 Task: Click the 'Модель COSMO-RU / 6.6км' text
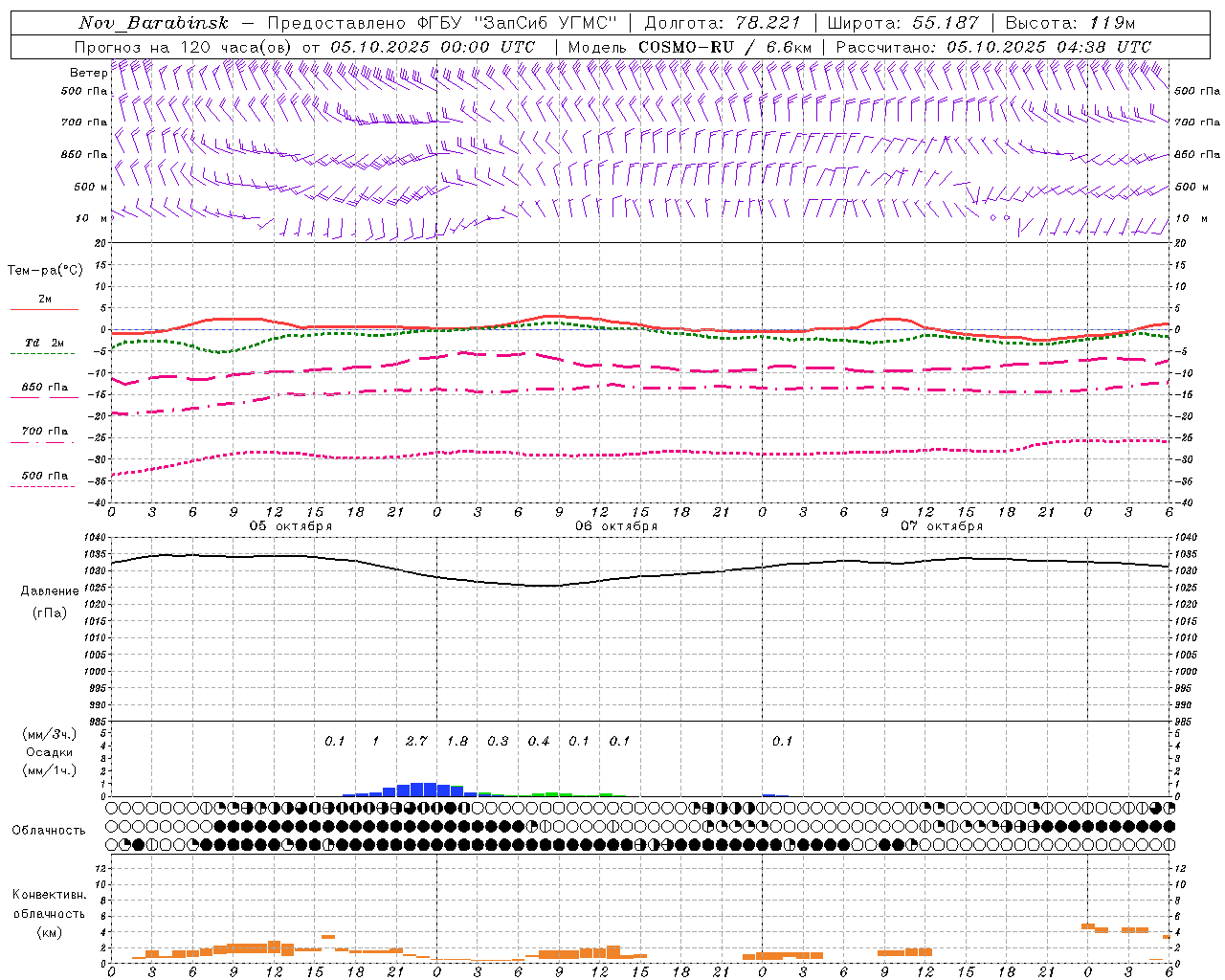click(690, 47)
